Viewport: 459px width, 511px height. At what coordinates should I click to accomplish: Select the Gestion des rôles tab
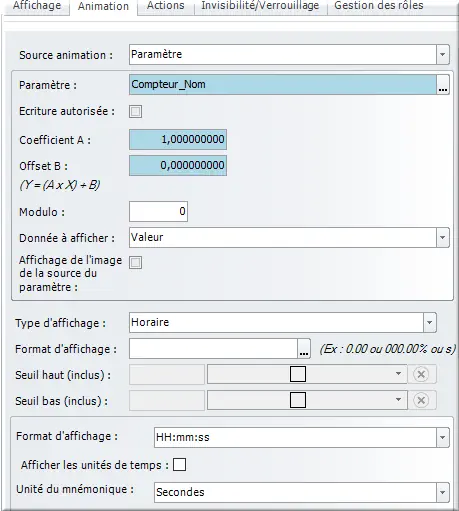[x=379, y=6]
